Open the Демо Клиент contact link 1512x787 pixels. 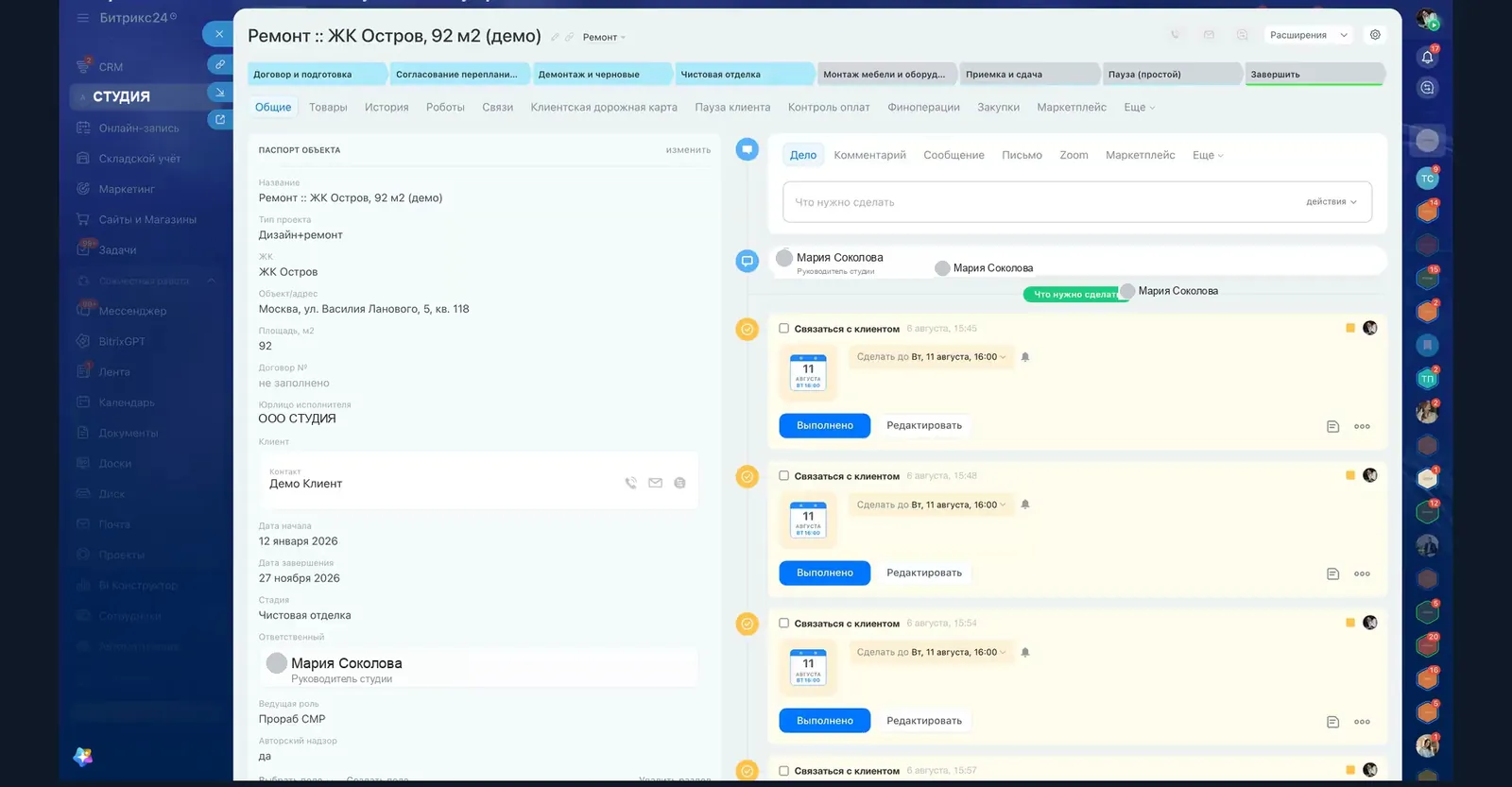(306, 484)
